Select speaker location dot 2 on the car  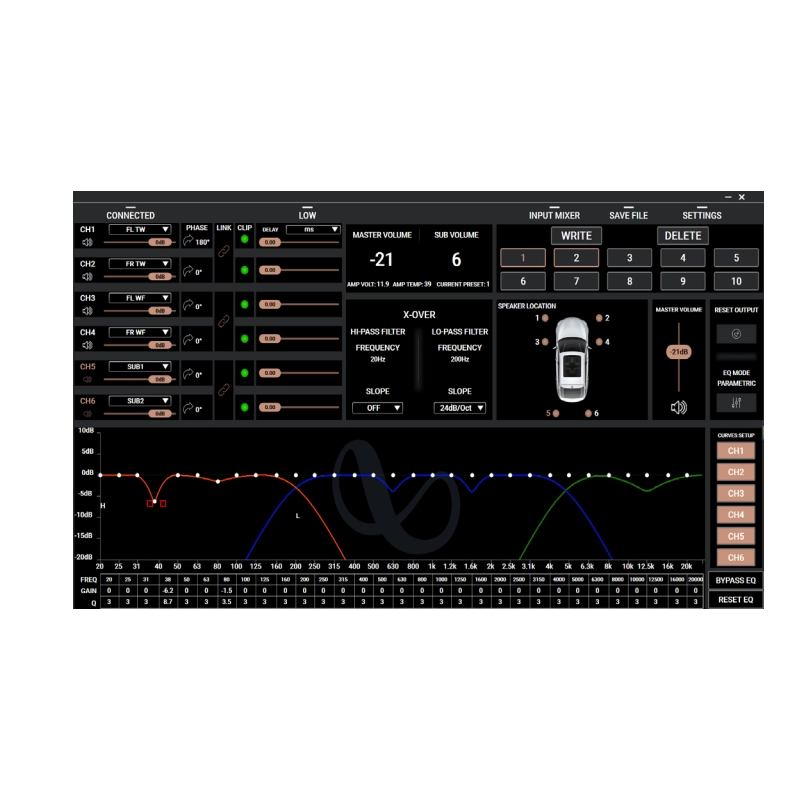(600, 318)
